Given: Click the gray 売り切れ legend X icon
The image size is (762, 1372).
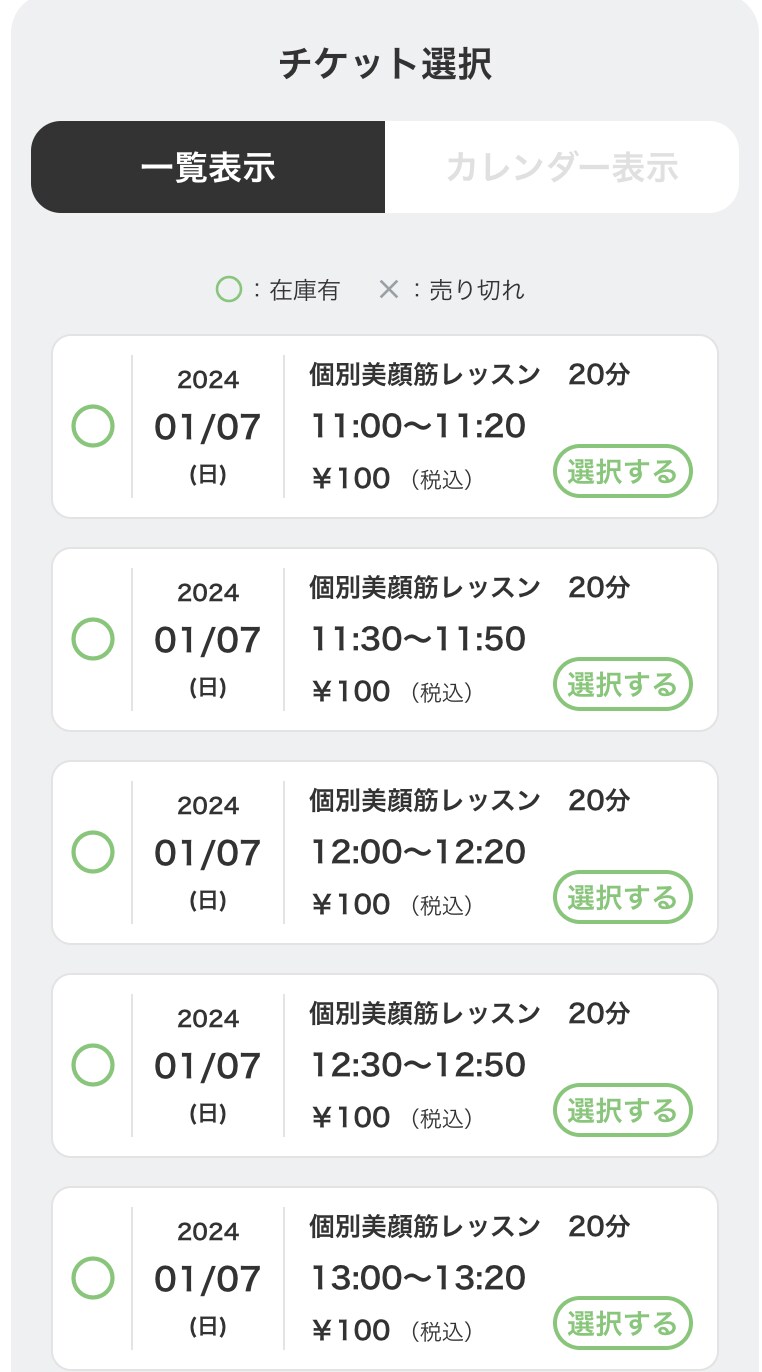Looking at the screenshot, I should pos(389,290).
